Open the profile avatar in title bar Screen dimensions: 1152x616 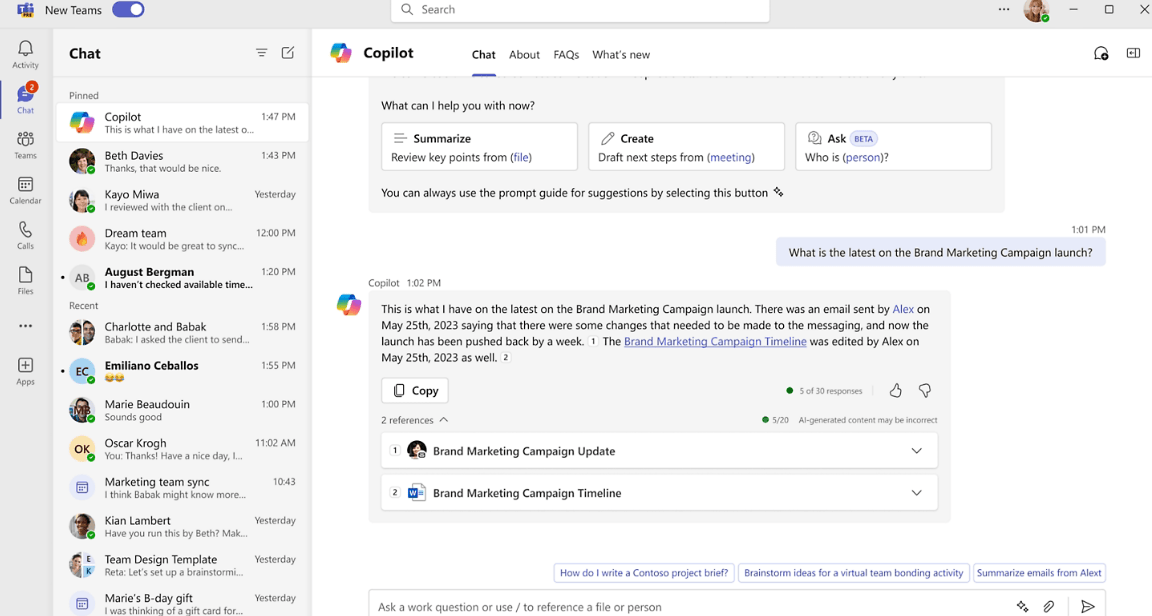(1036, 10)
